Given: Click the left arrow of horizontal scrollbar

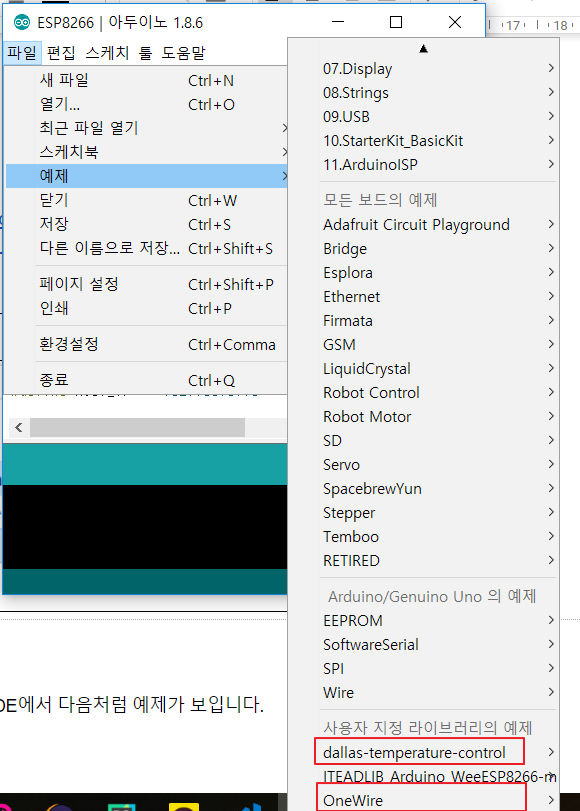Looking at the screenshot, I should pyautogui.click(x=19, y=428).
